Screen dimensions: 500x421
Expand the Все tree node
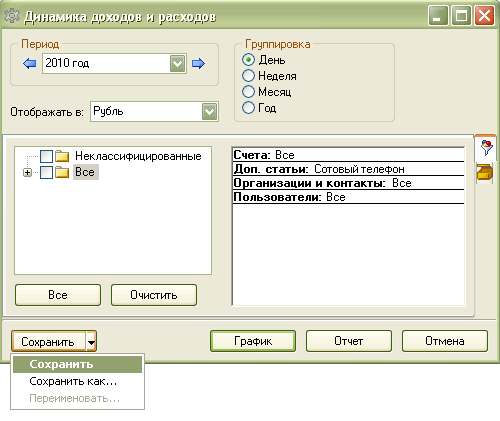click(27, 172)
